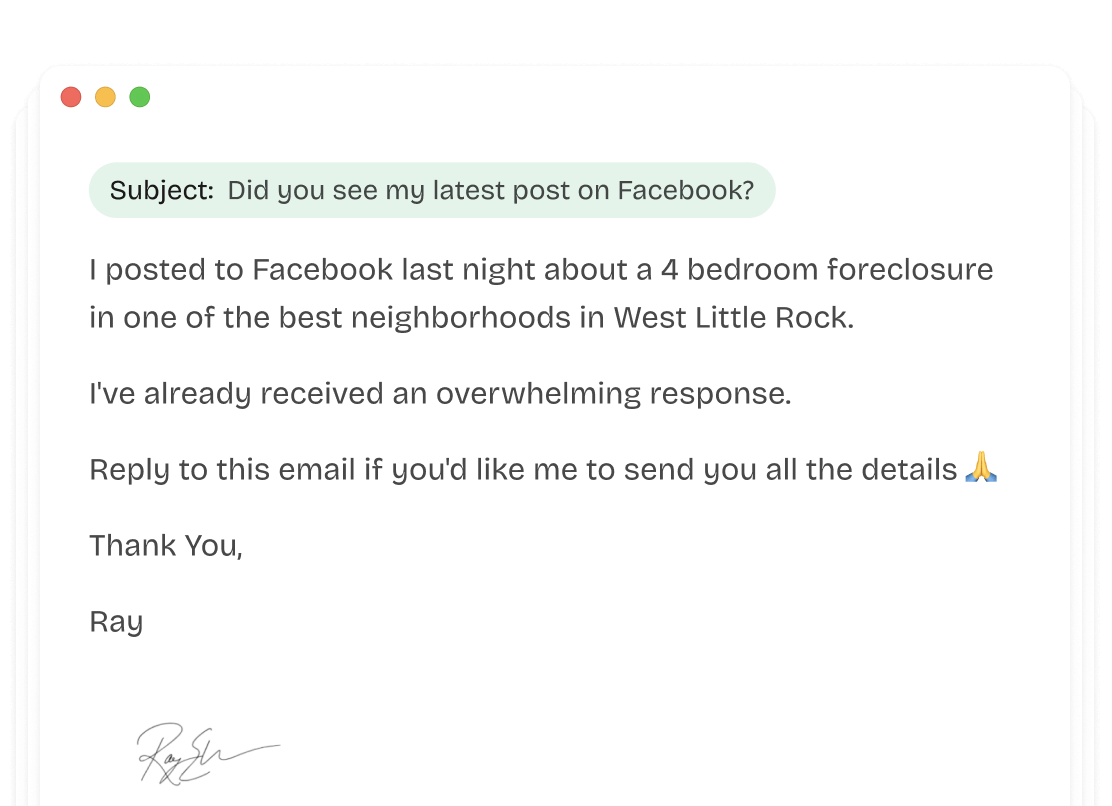The width and height of the screenshot is (1112, 806).
Task: Click the word "Facebook?" in the subject line
Action: 686,191
